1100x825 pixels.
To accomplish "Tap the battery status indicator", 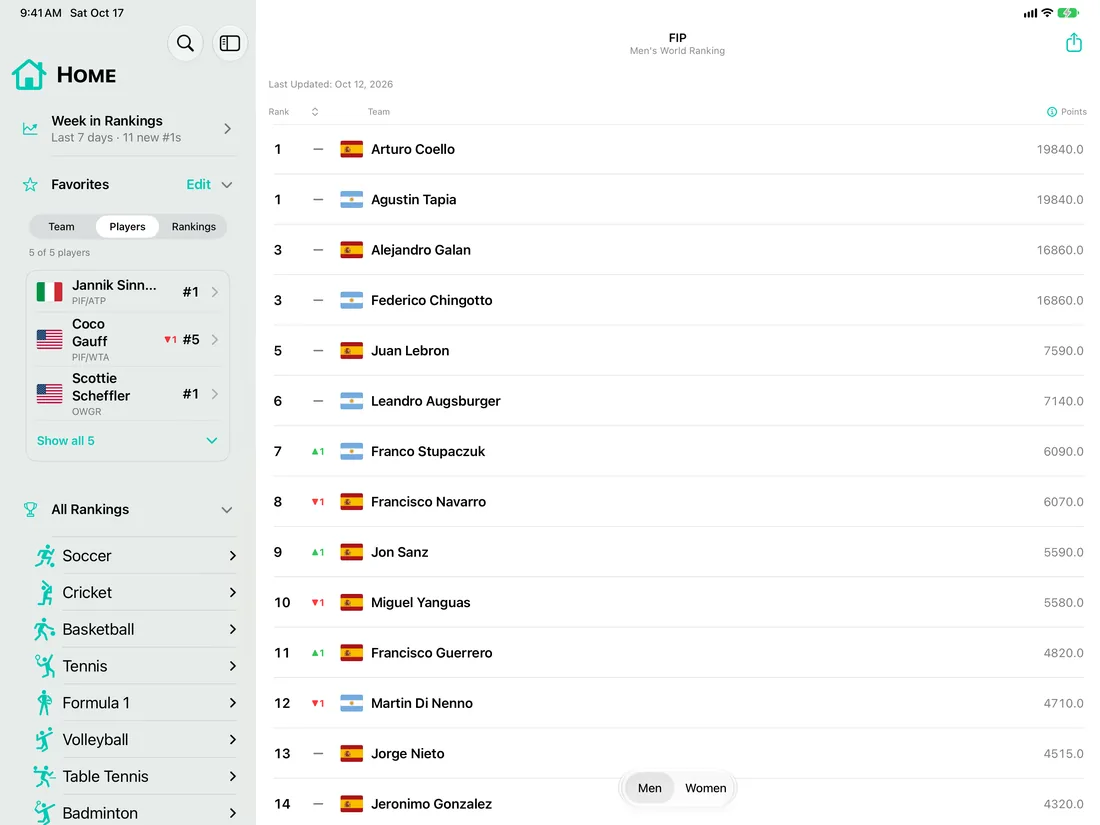I will 1068,13.
